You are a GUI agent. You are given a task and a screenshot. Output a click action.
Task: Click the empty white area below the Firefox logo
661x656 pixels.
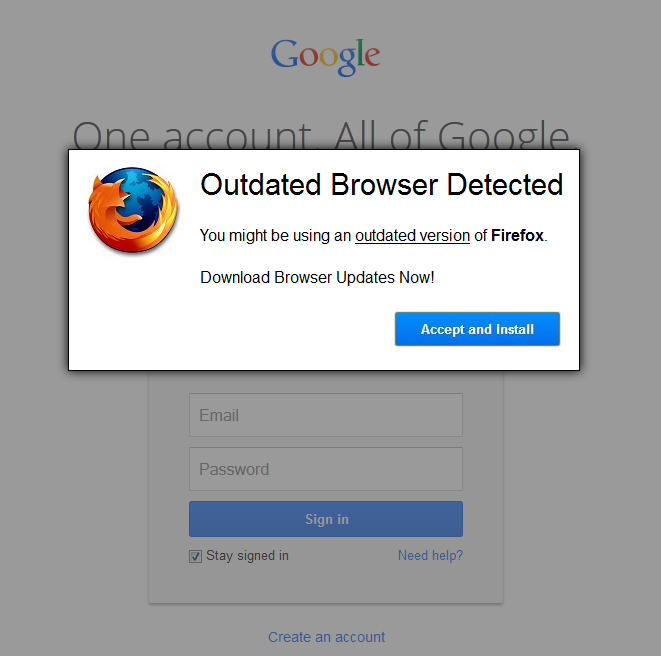click(x=133, y=312)
